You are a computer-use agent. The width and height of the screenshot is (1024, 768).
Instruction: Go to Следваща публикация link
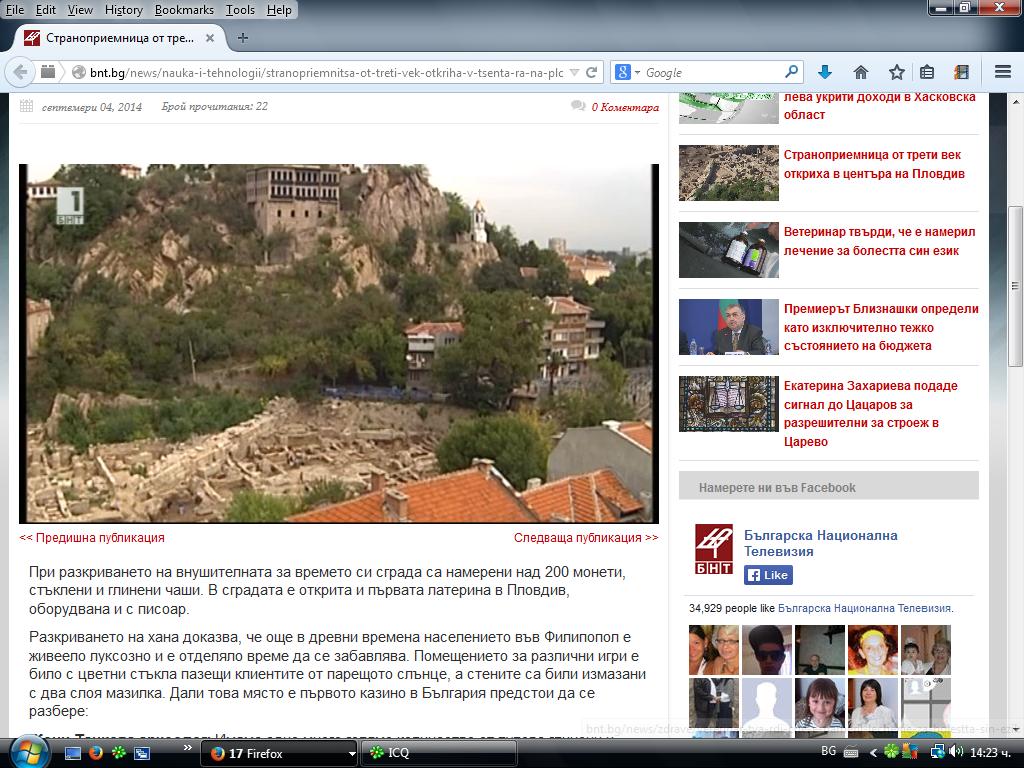click(x=586, y=537)
